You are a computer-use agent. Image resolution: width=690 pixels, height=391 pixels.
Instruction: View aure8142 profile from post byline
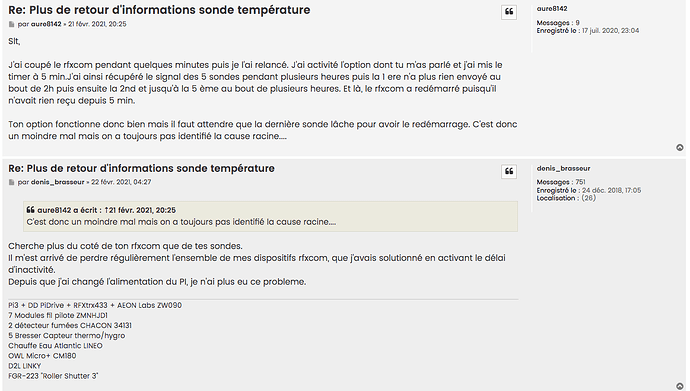pyautogui.click(x=46, y=24)
